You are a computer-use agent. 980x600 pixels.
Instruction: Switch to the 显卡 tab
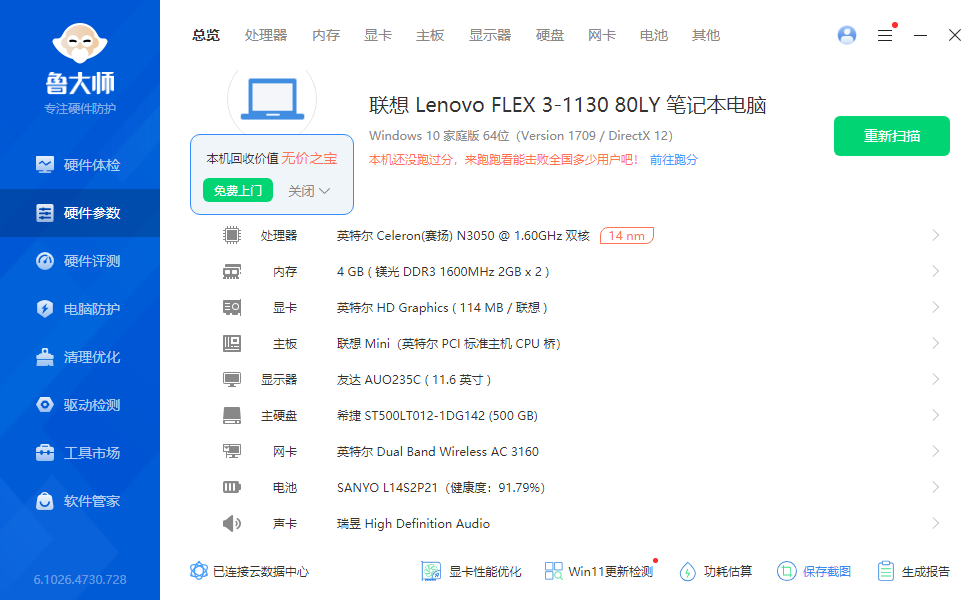pos(378,36)
